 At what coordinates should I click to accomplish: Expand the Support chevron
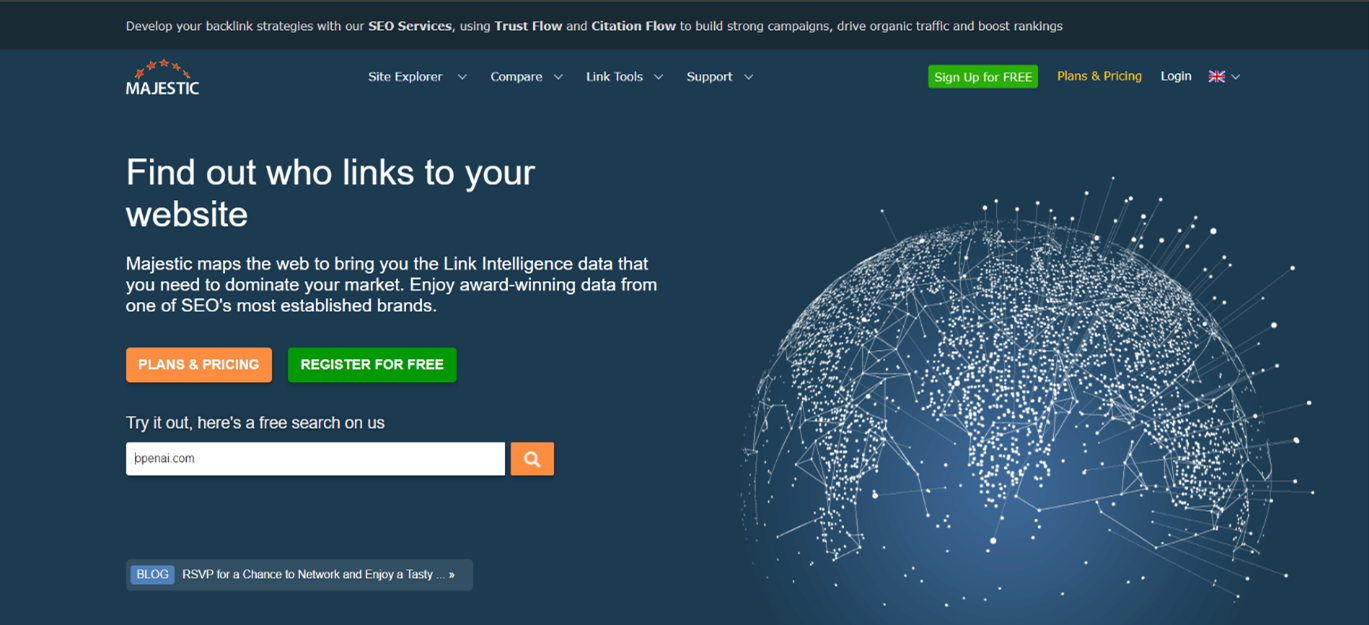748,77
